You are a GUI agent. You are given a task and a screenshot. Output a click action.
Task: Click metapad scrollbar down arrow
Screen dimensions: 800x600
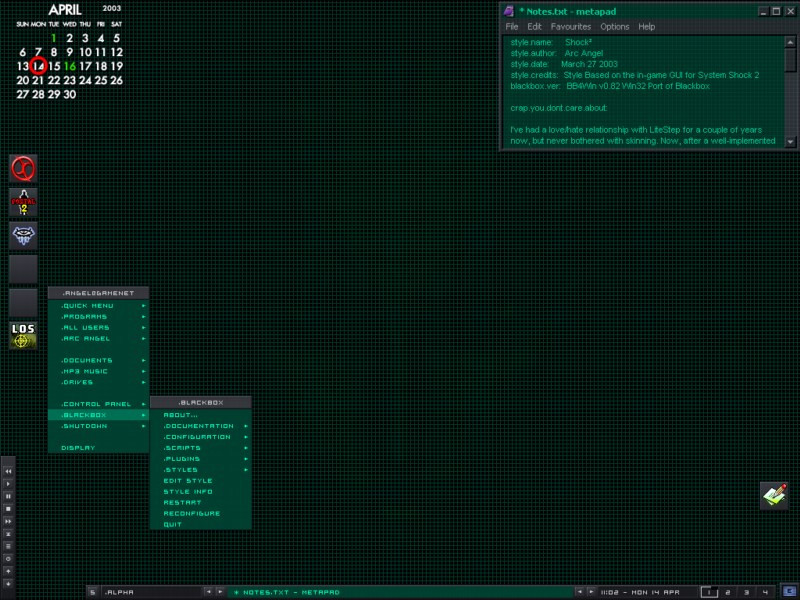(x=790, y=141)
